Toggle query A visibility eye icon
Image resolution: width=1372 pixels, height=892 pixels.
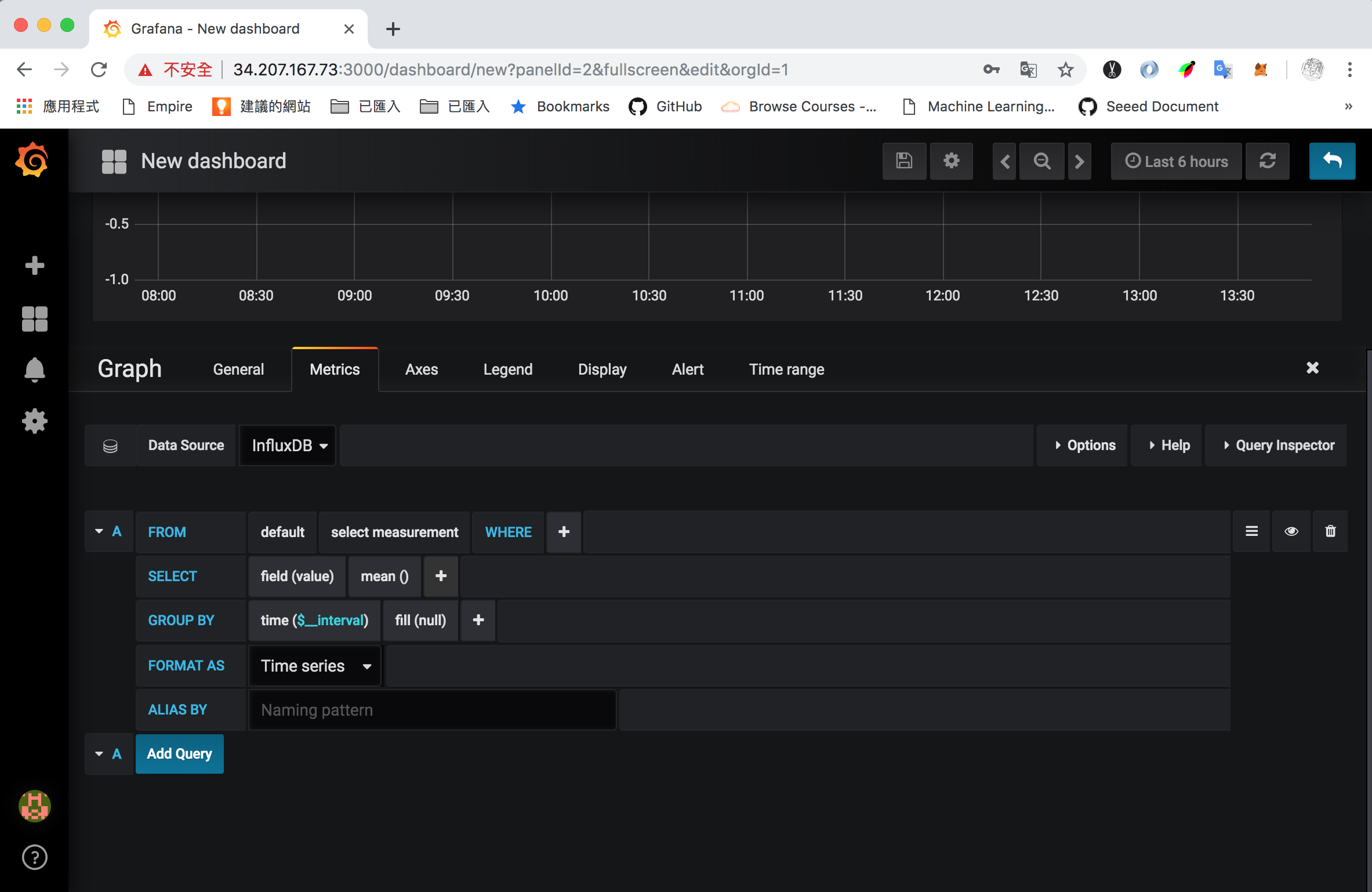tap(1291, 531)
